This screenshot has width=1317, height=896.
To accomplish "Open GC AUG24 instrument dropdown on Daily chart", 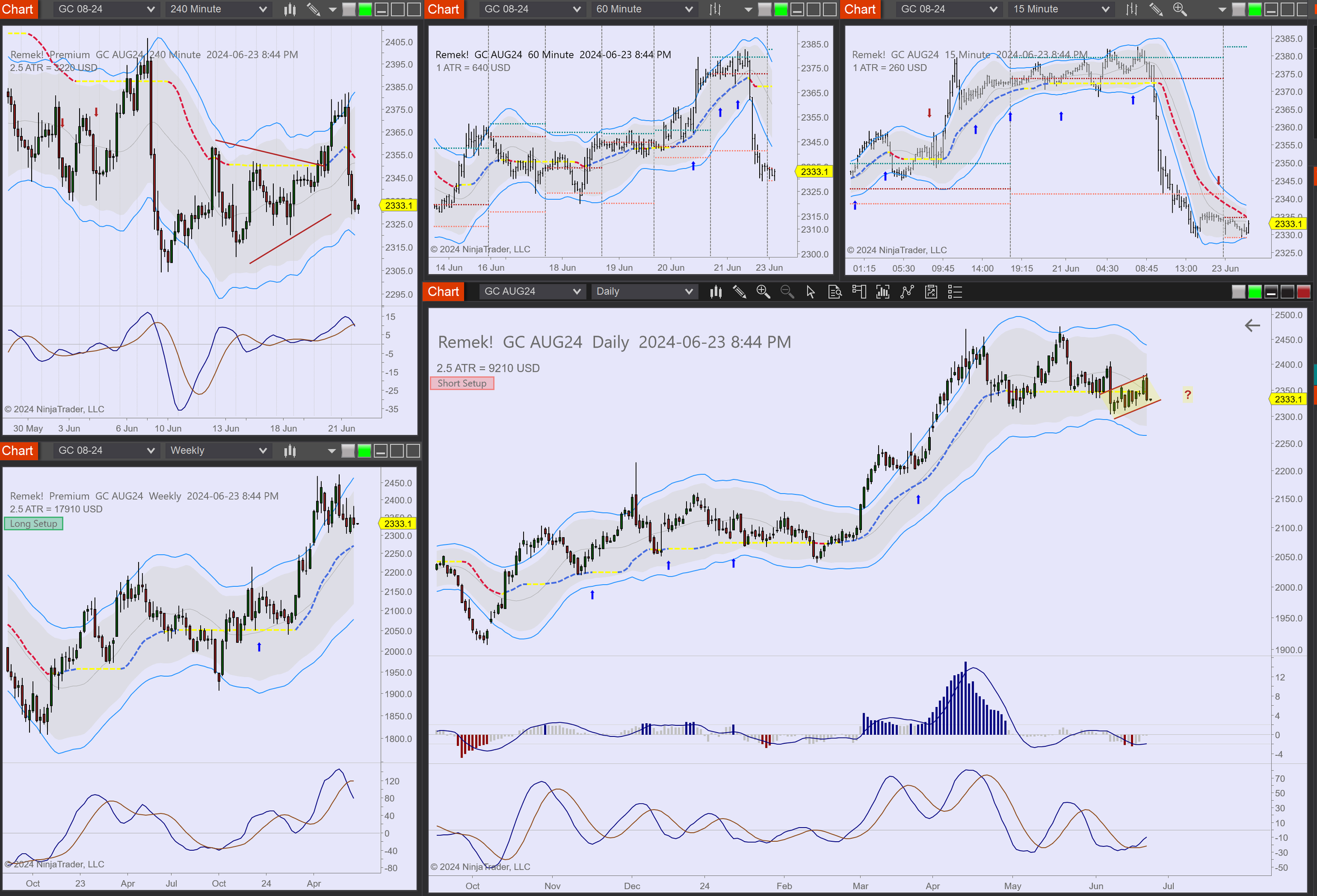I will (x=532, y=291).
